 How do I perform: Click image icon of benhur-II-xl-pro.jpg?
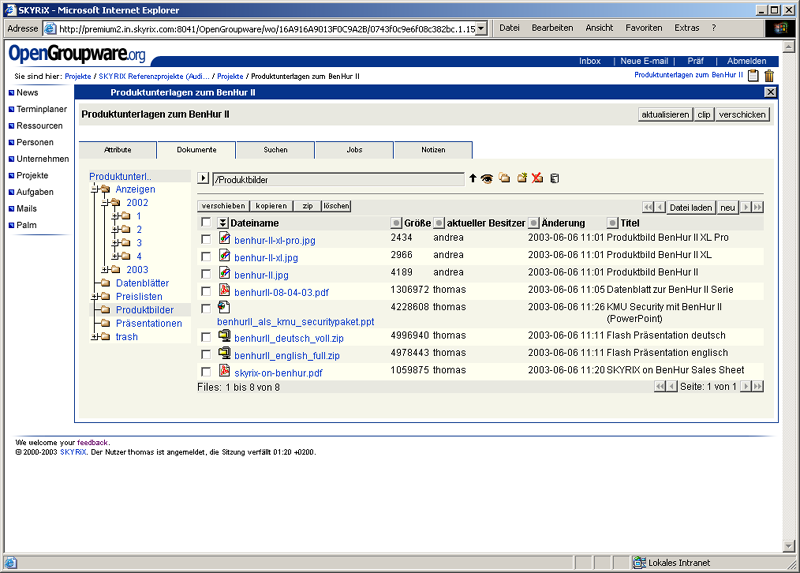click(224, 238)
